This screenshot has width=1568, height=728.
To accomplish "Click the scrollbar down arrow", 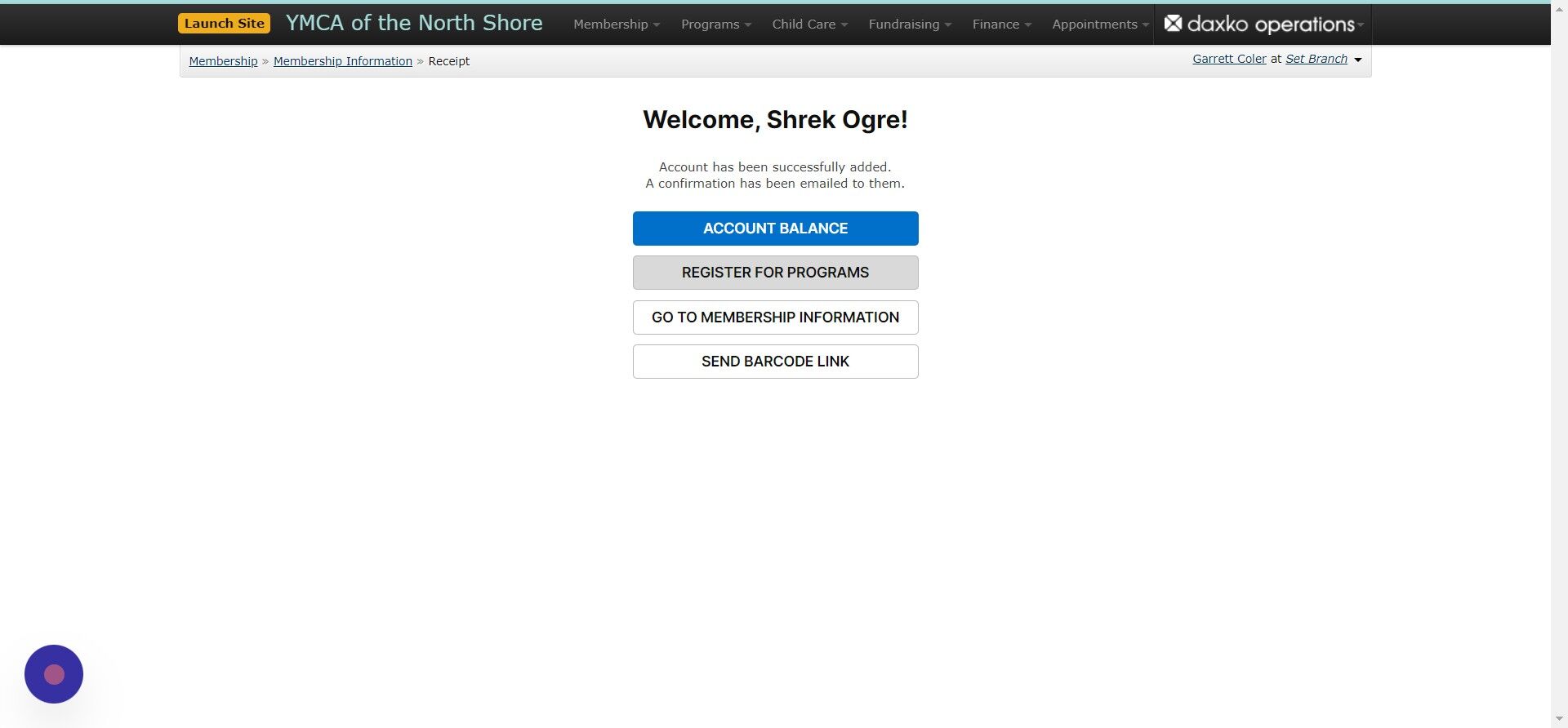I will [x=1559, y=719].
